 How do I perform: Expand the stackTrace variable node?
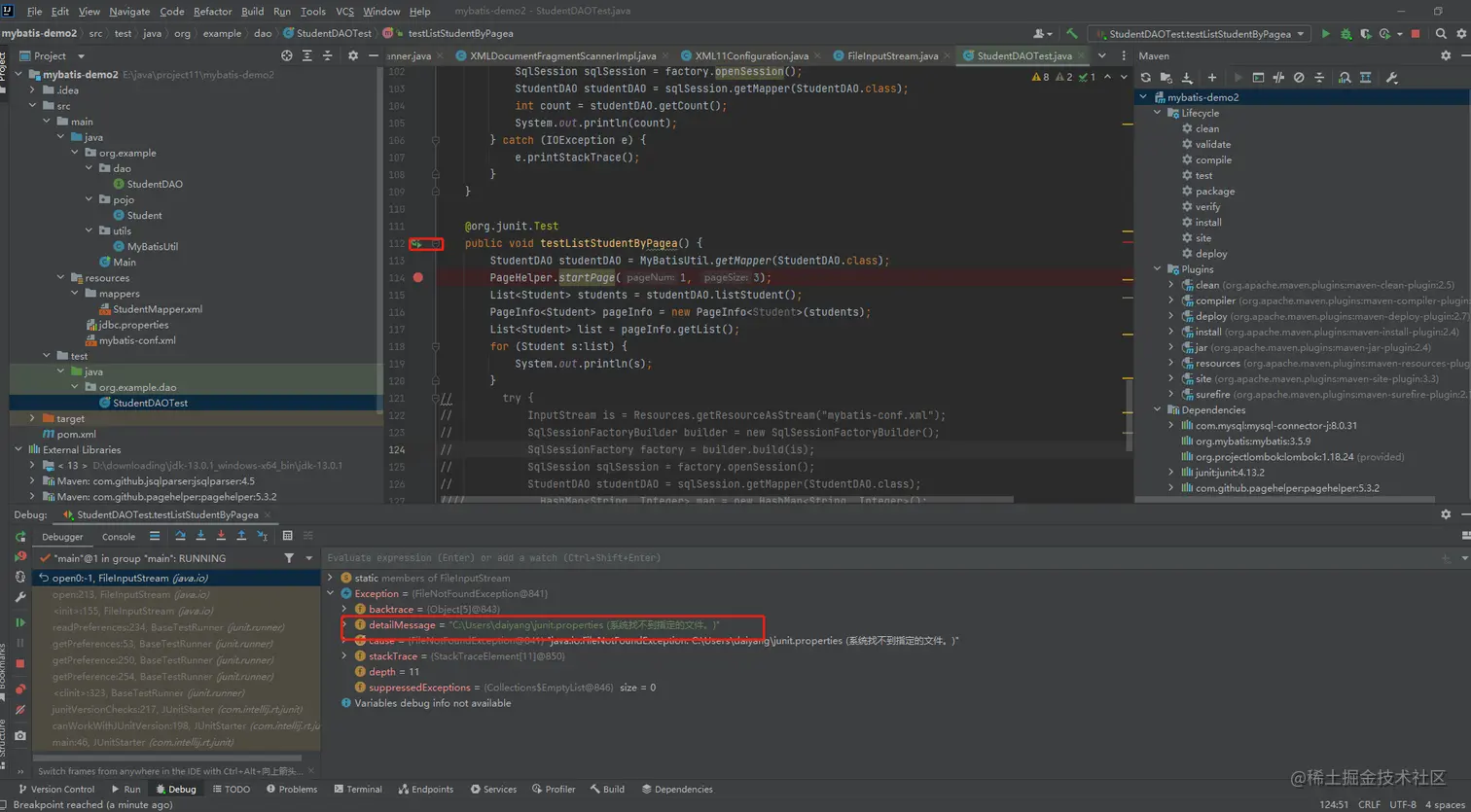coord(344,656)
